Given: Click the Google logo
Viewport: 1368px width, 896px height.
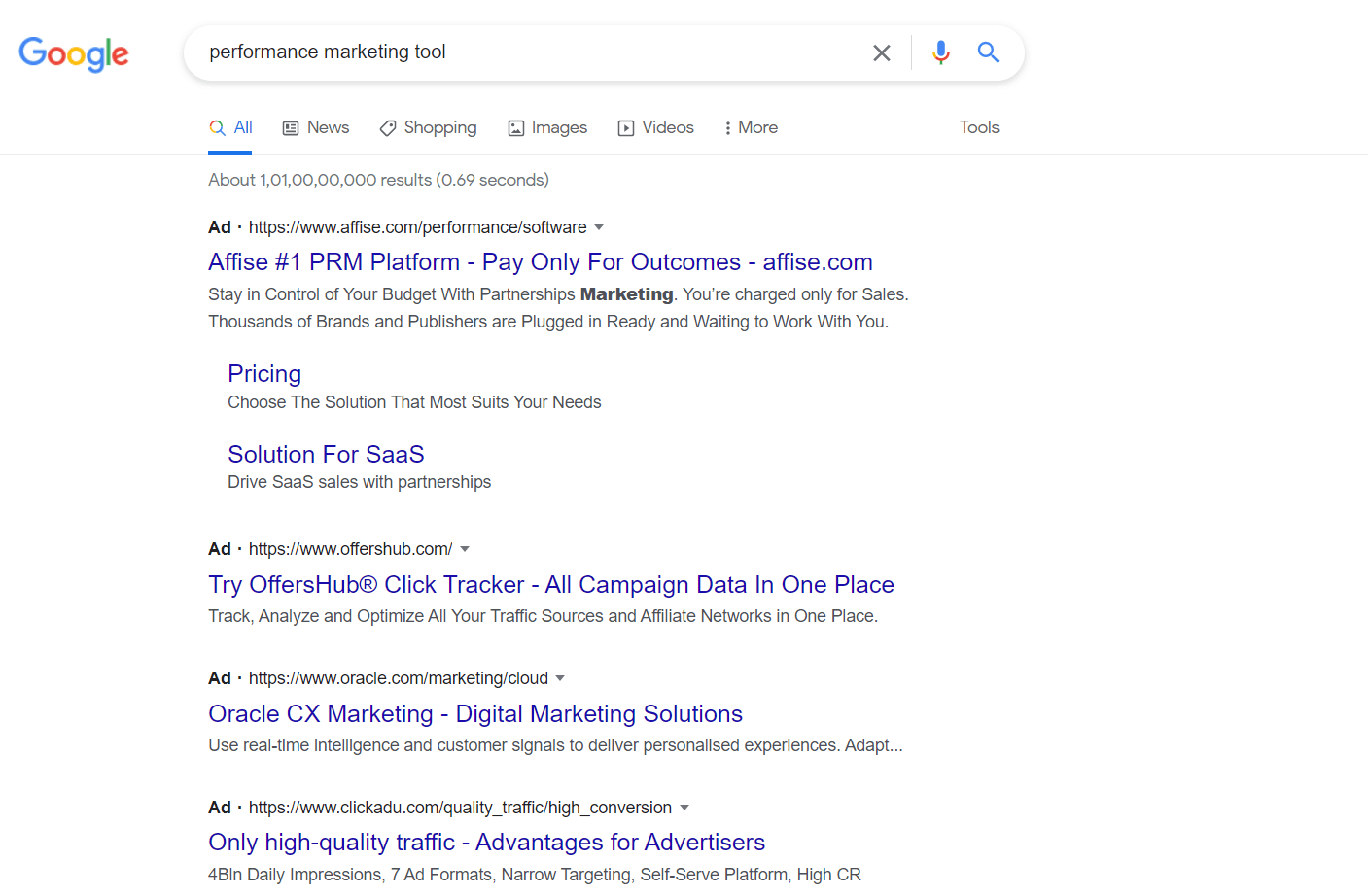Looking at the screenshot, I should pos(74,54).
